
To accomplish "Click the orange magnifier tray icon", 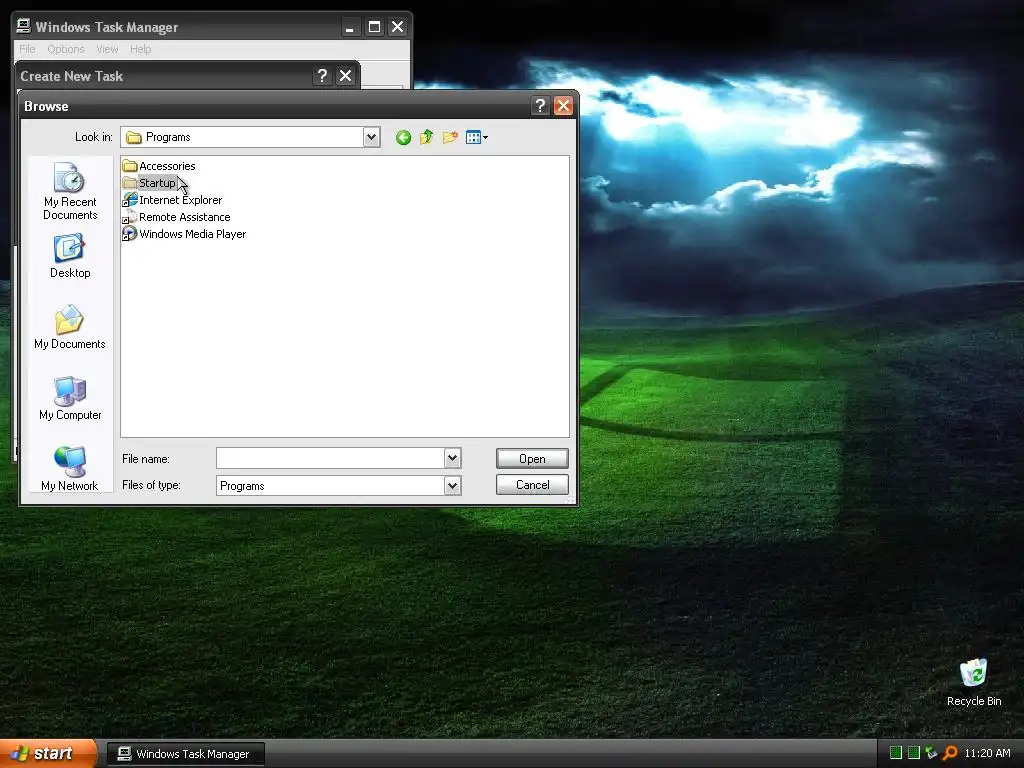I will point(950,753).
